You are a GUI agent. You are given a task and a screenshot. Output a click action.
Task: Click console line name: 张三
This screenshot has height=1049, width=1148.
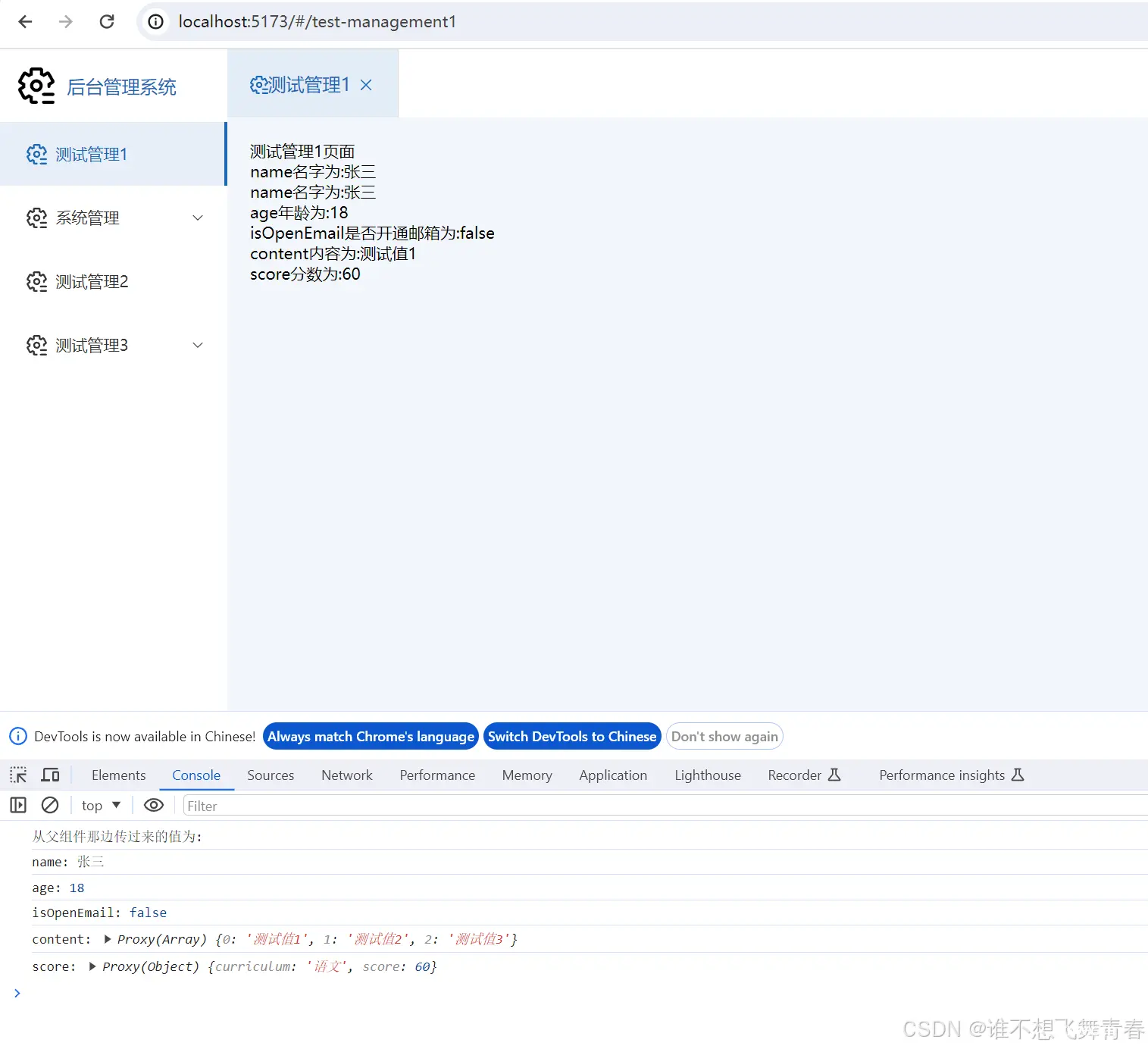click(x=68, y=862)
